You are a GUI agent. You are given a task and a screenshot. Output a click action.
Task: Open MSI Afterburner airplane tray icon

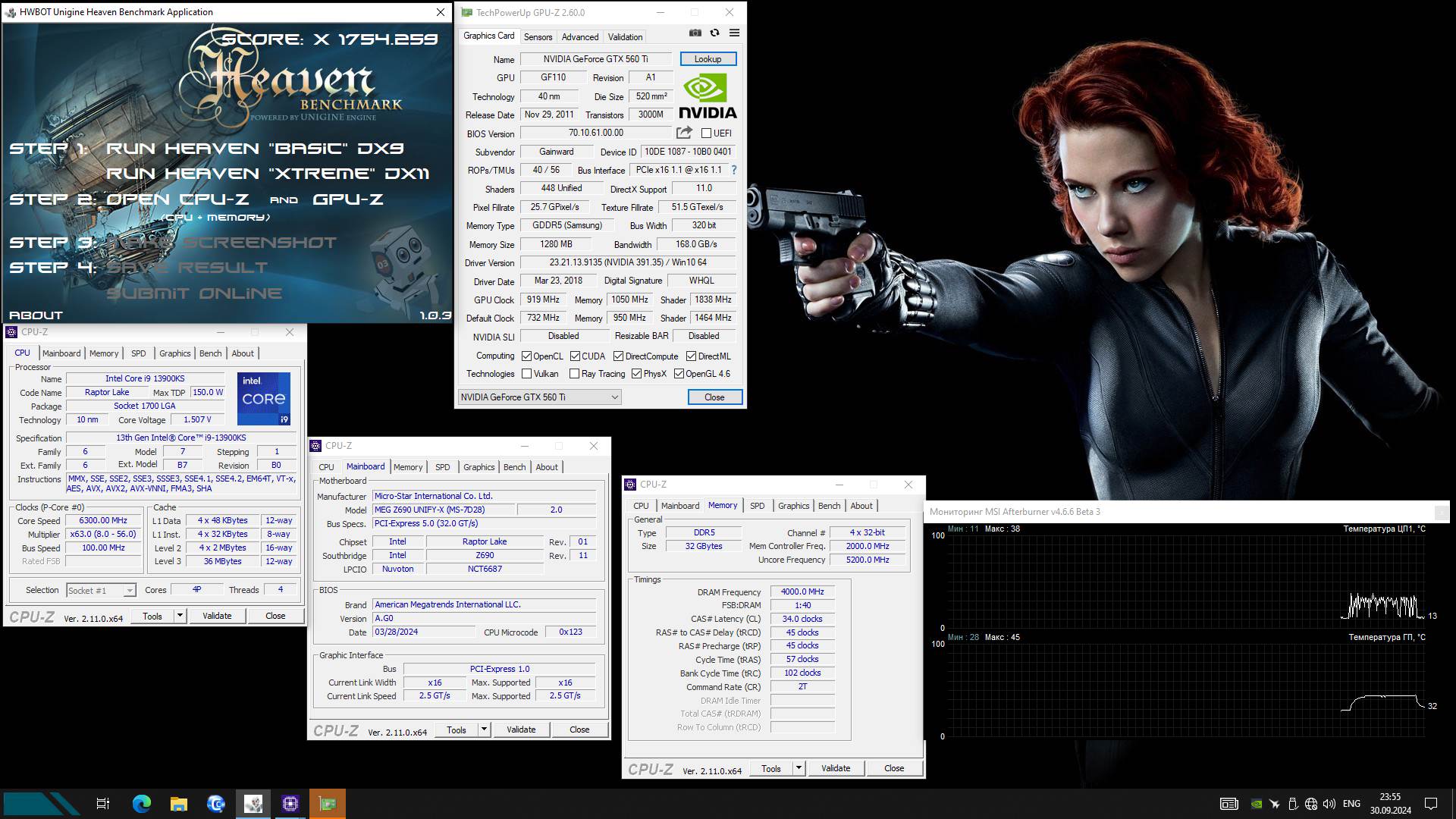click(x=1275, y=804)
